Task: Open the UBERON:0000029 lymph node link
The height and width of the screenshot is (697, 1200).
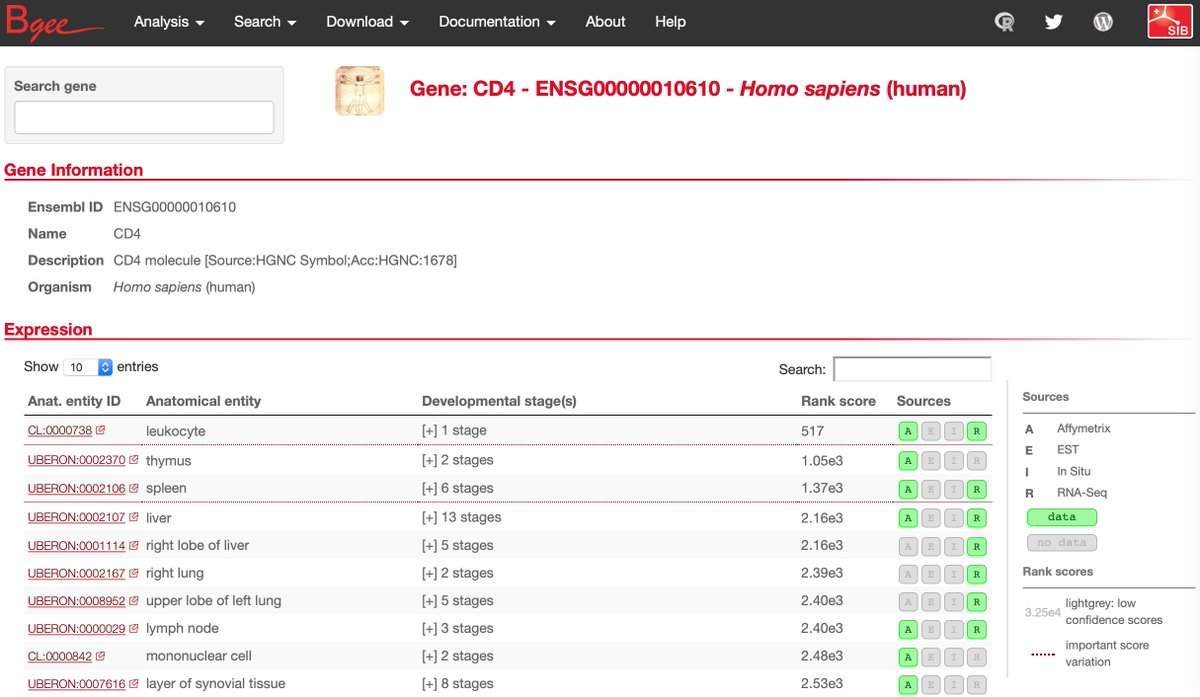Action: point(77,629)
